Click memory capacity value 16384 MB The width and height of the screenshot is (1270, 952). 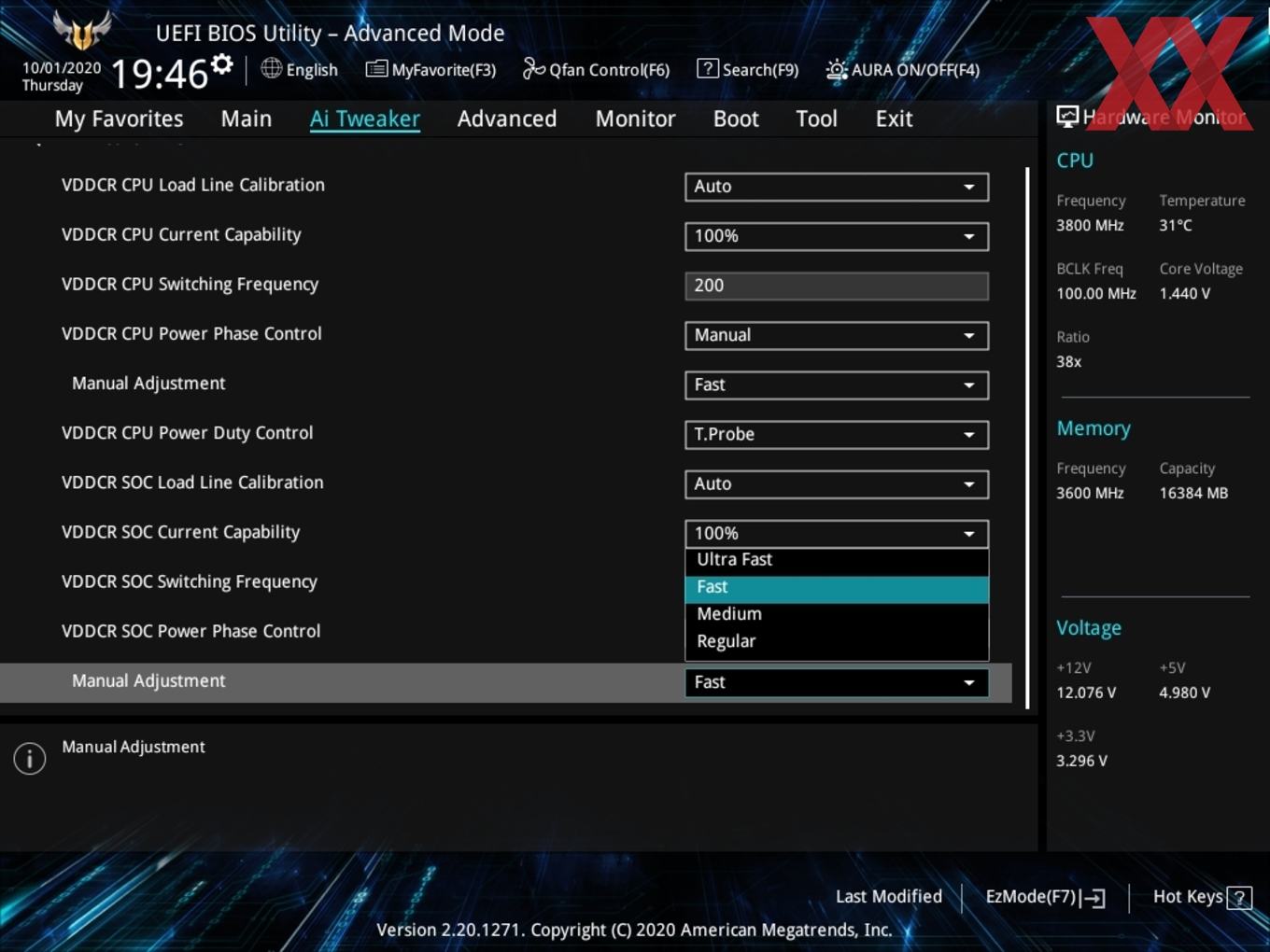(1193, 493)
